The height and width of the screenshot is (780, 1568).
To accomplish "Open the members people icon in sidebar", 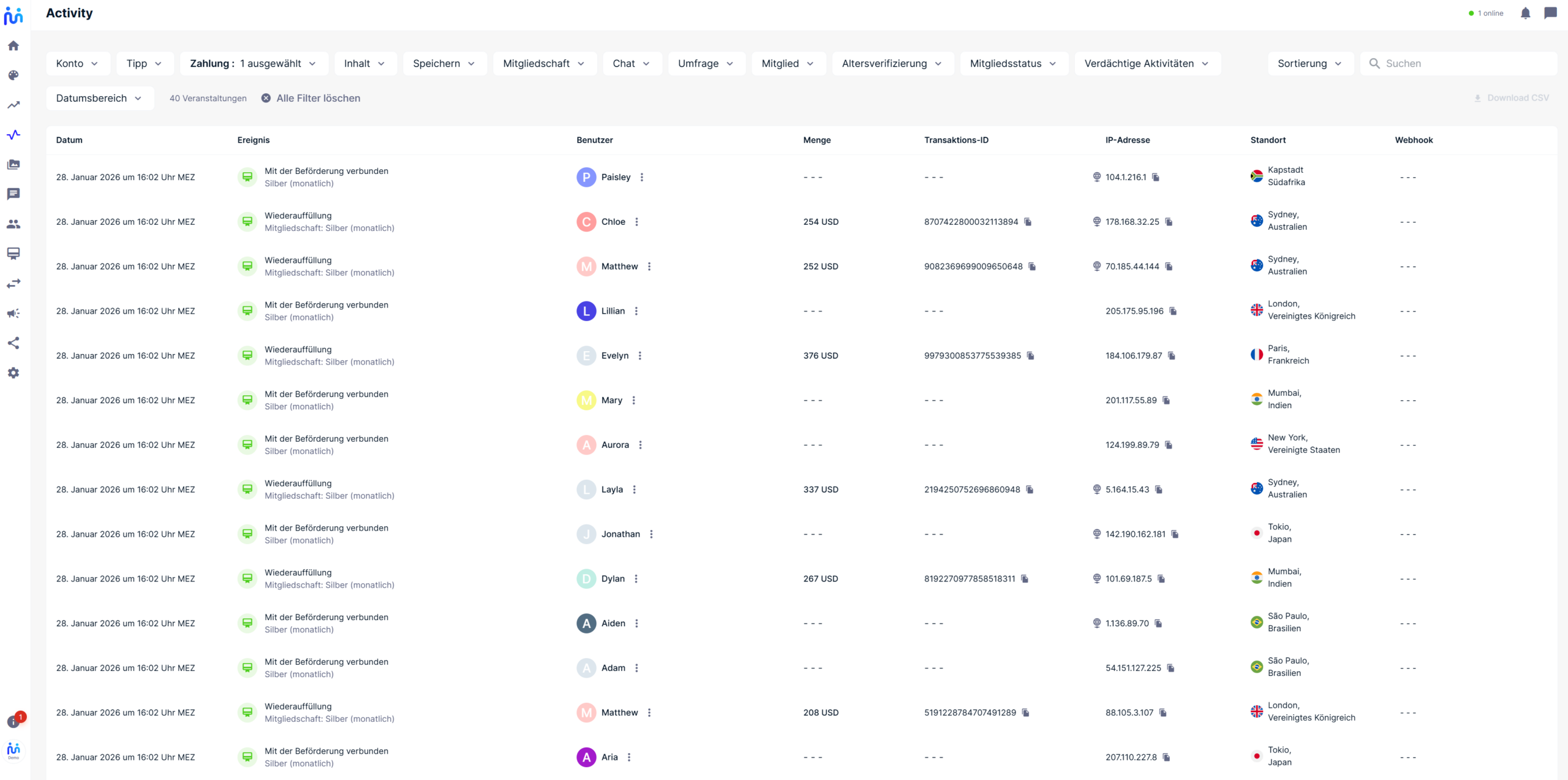I will coord(13,224).
